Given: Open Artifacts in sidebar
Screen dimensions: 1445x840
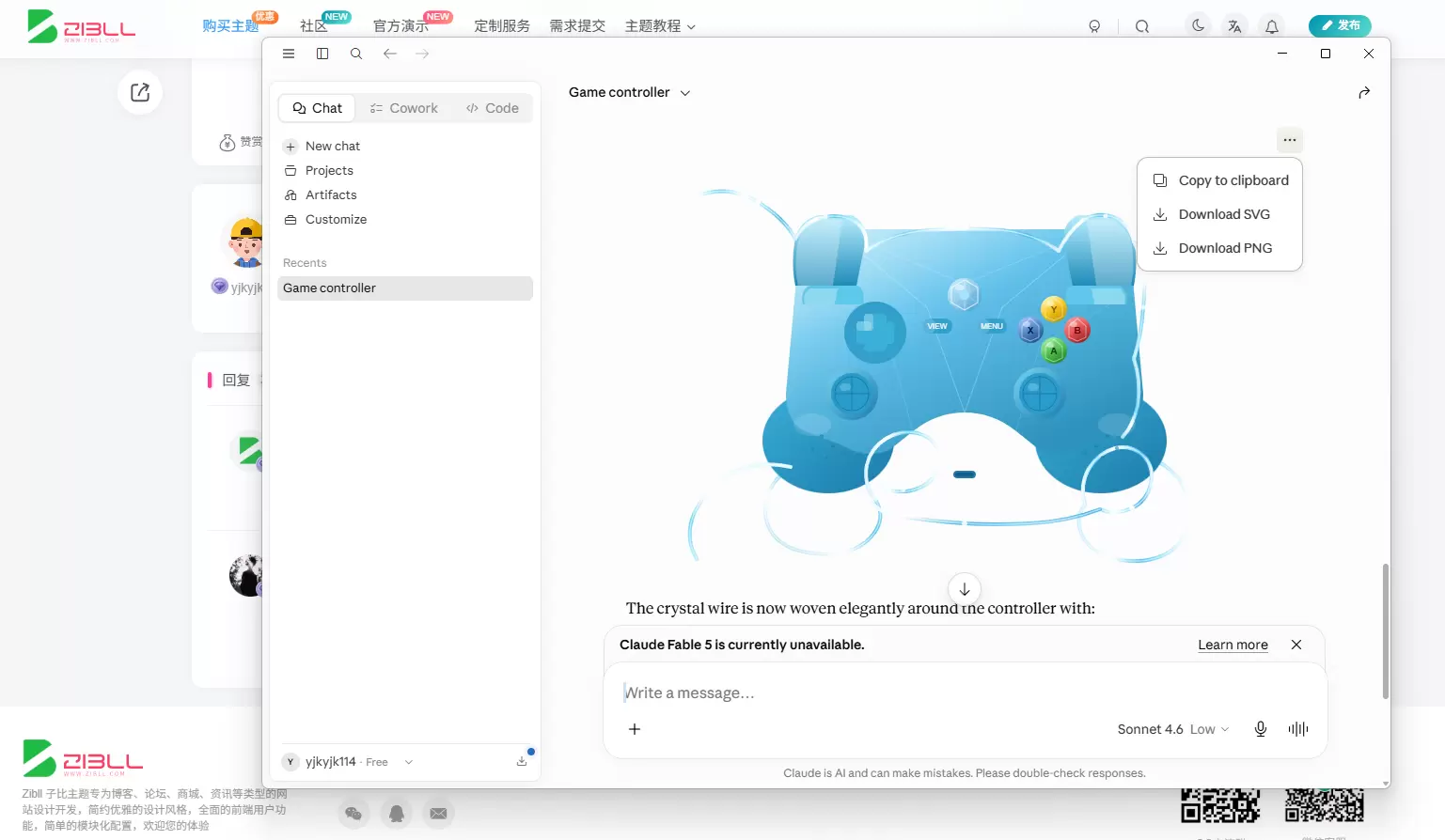Looking at the screenshot, I should pos(405,194).
